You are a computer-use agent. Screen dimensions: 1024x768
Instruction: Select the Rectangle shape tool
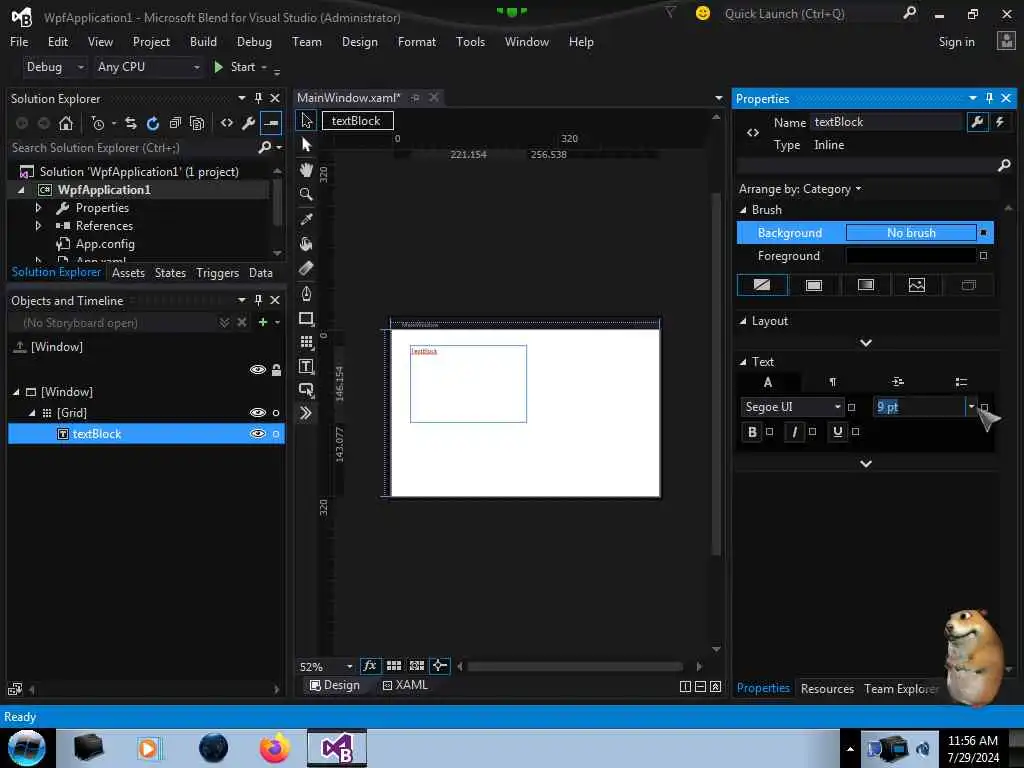306,318
